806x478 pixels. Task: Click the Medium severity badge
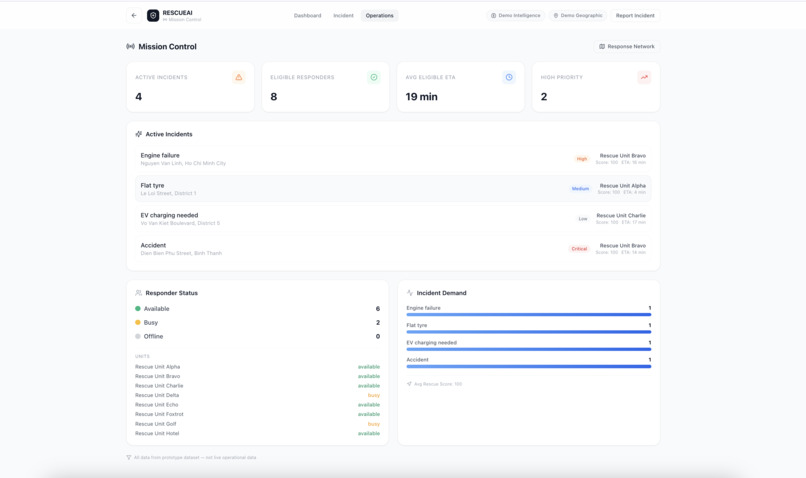click(x=580, y=189)
